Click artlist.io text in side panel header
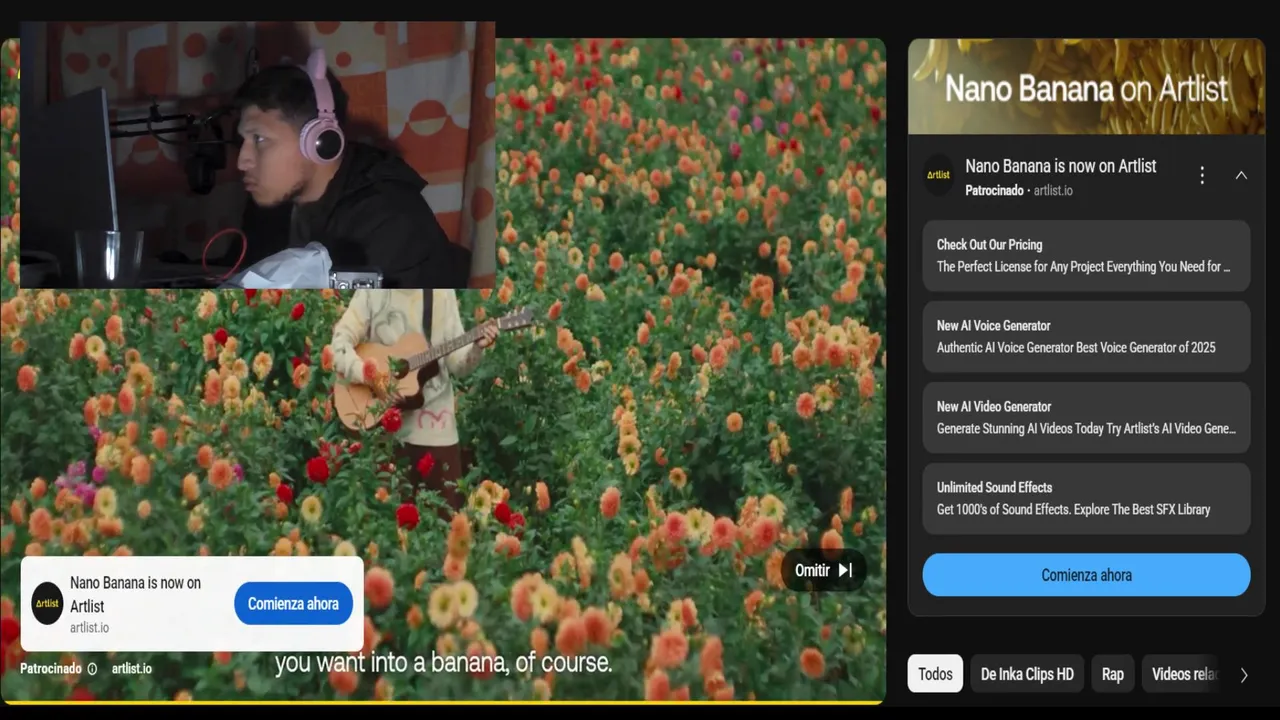1280x720 pixels. pos(1053,190)
